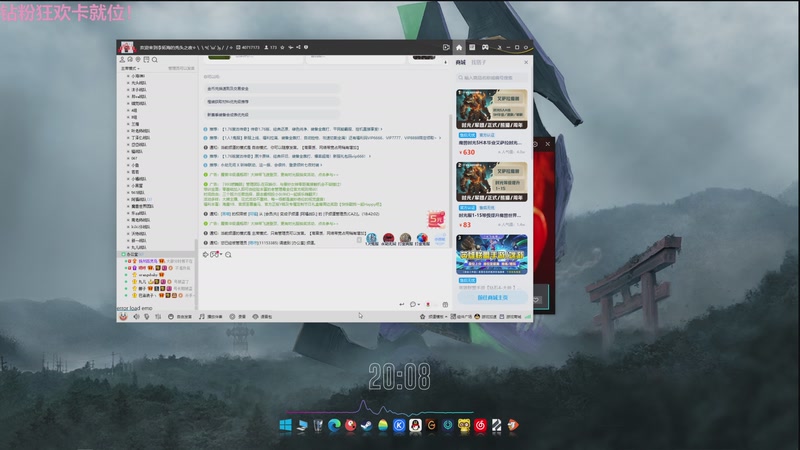Open QQ penguin from the taskbar
This screenshot has width=800, height=450.
tap(415, 426)
